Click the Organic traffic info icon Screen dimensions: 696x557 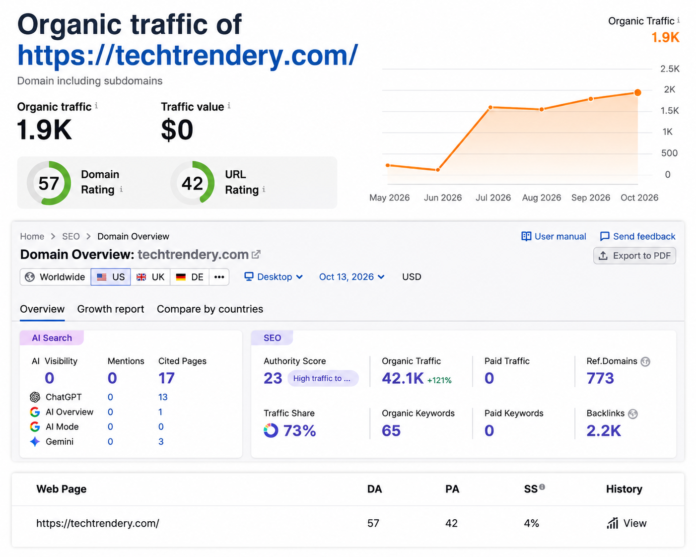[96, 106]
